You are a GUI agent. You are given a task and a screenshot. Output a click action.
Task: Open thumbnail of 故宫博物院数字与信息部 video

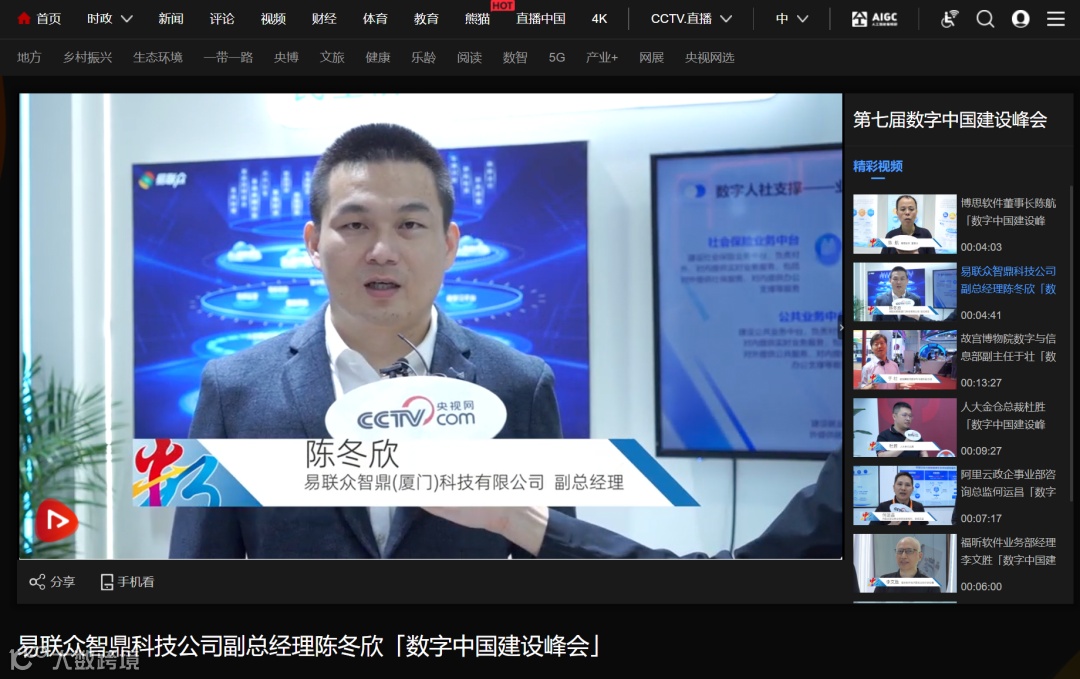pos(904,359)
